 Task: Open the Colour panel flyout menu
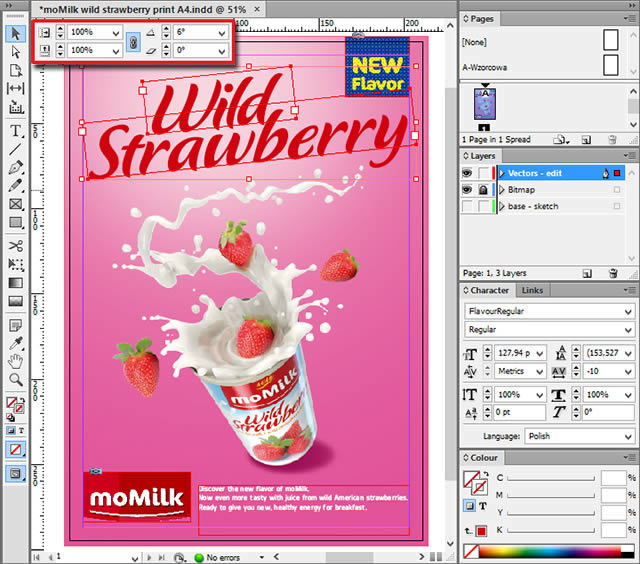pos(631,457)
